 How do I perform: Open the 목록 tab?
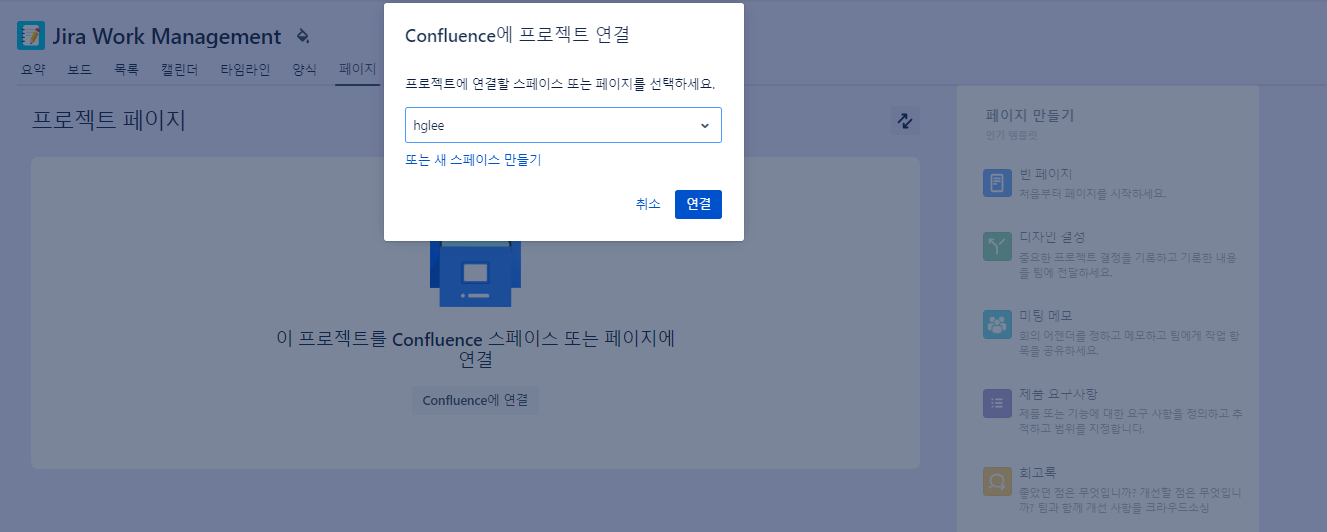click(126, 69)
